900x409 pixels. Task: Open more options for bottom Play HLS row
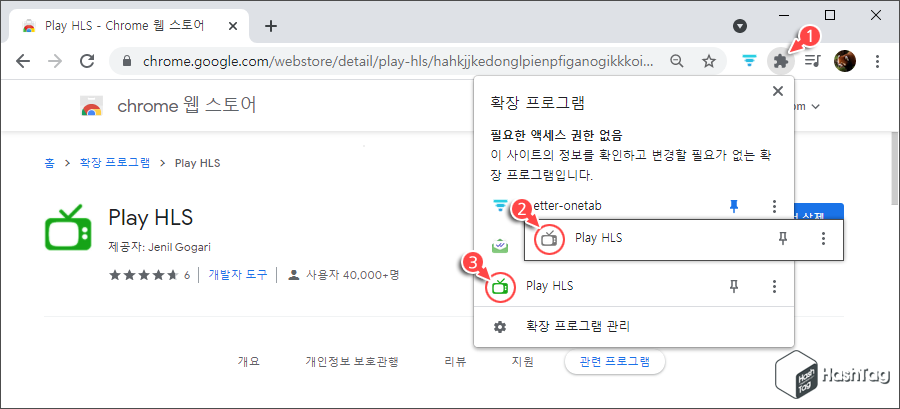(774, 286)
